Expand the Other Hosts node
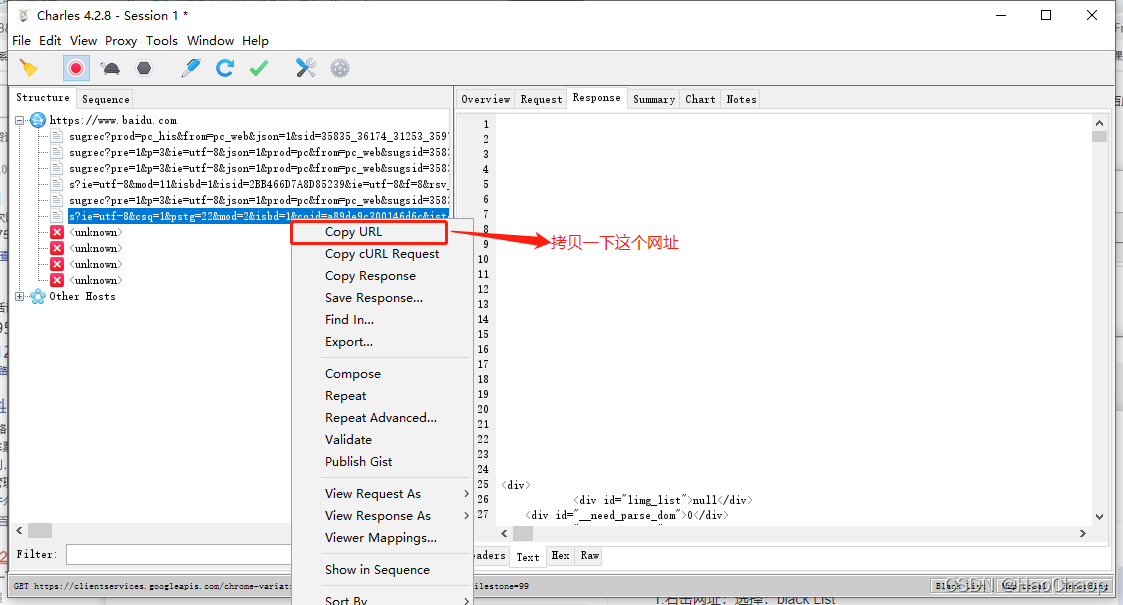Image resolution: width=1123 pixels, height=605 pixels. click(20, 296)
